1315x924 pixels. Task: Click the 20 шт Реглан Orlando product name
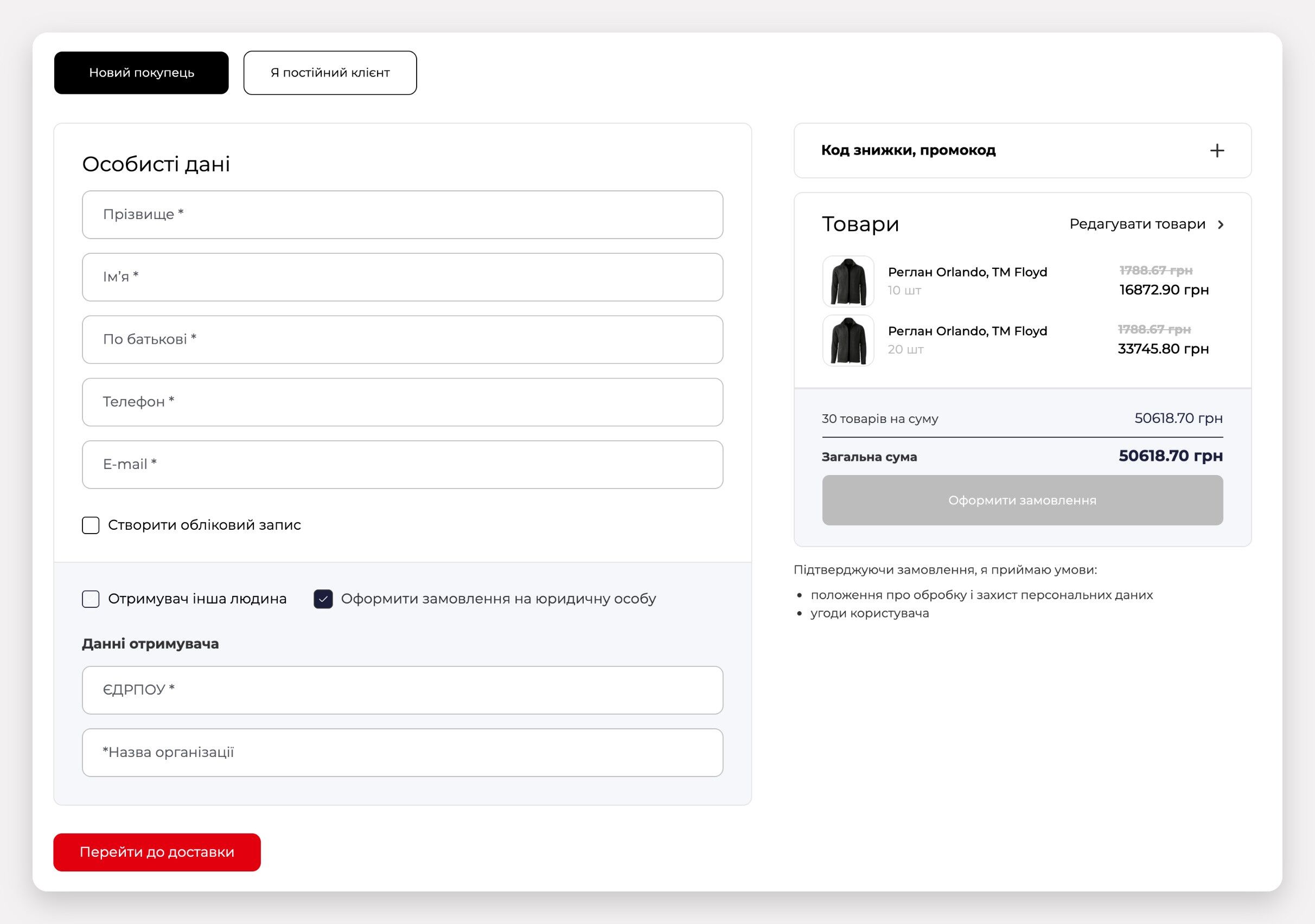[x=967, y=331]
